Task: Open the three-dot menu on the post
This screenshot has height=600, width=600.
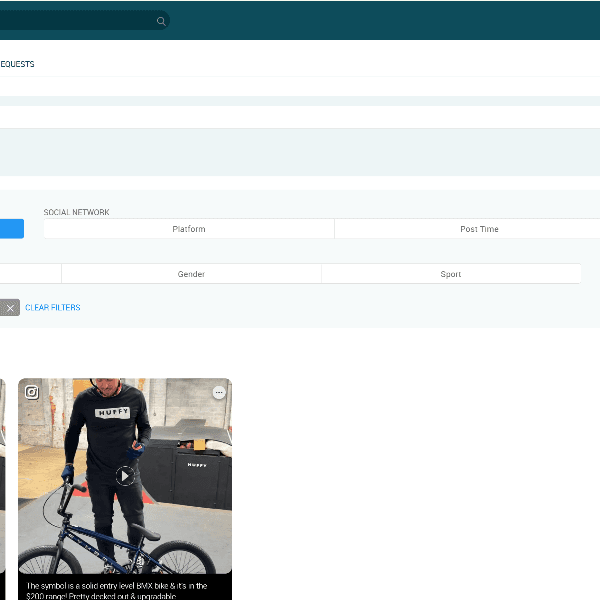Action: (219, 392)
